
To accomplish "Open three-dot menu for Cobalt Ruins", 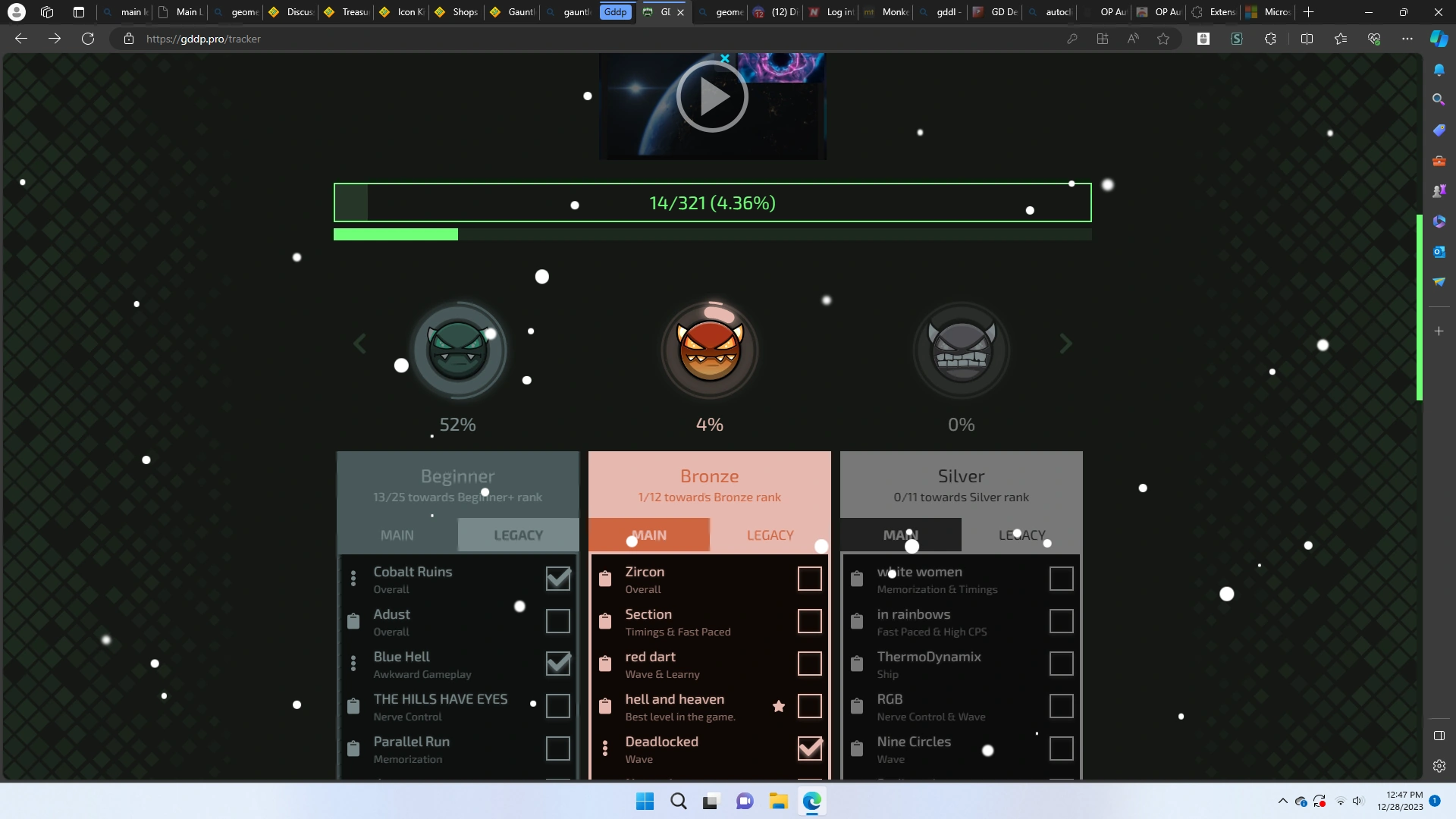I will point(353,579).
